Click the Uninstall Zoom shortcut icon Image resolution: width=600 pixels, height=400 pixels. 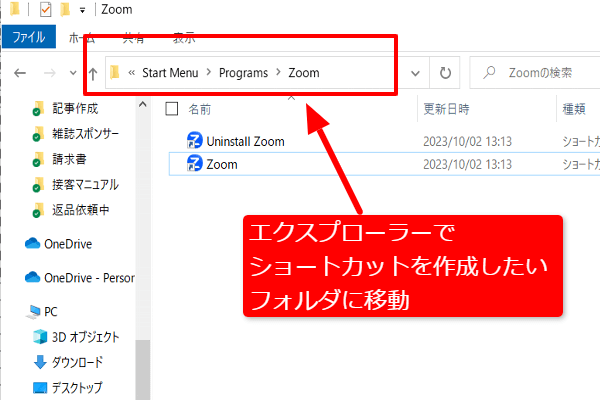[x=195, y=141]
